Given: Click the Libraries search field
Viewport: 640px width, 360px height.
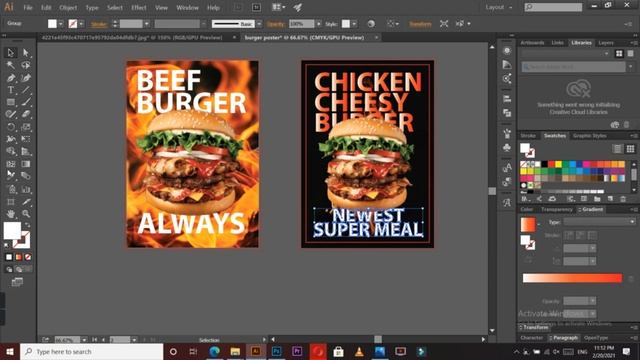Looking at the screenshot, I should (573, 67).
